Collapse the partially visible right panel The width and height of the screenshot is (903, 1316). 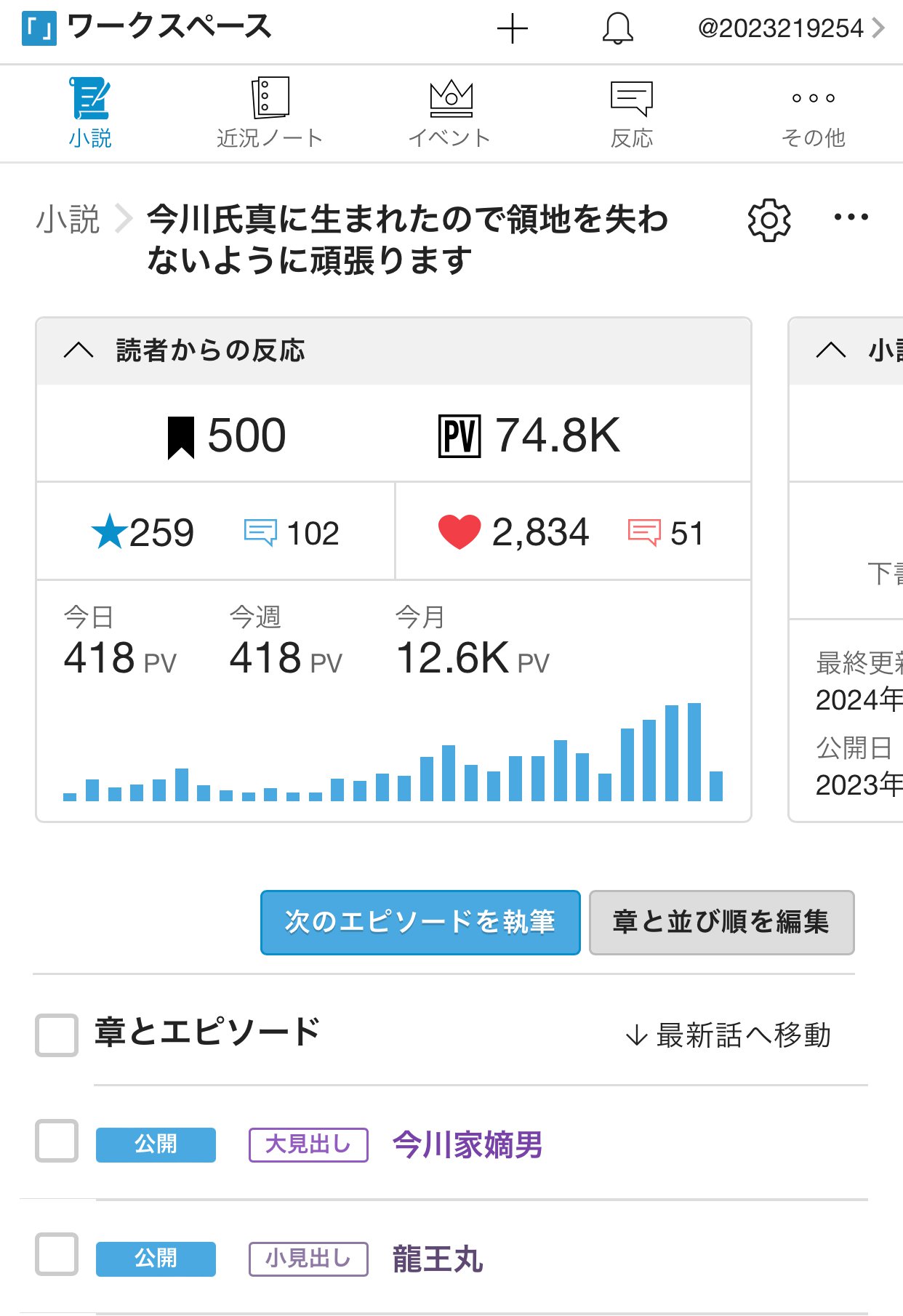(831, 350)
